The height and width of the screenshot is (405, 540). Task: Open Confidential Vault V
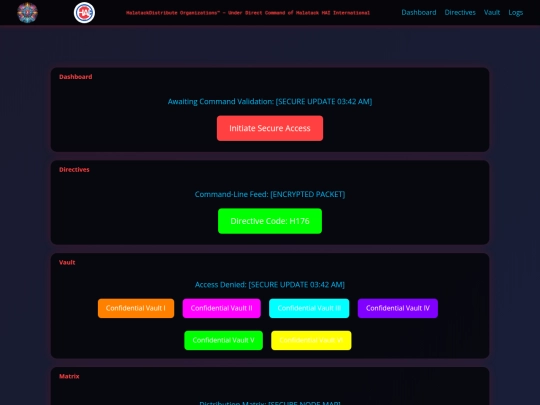point(224,340)
